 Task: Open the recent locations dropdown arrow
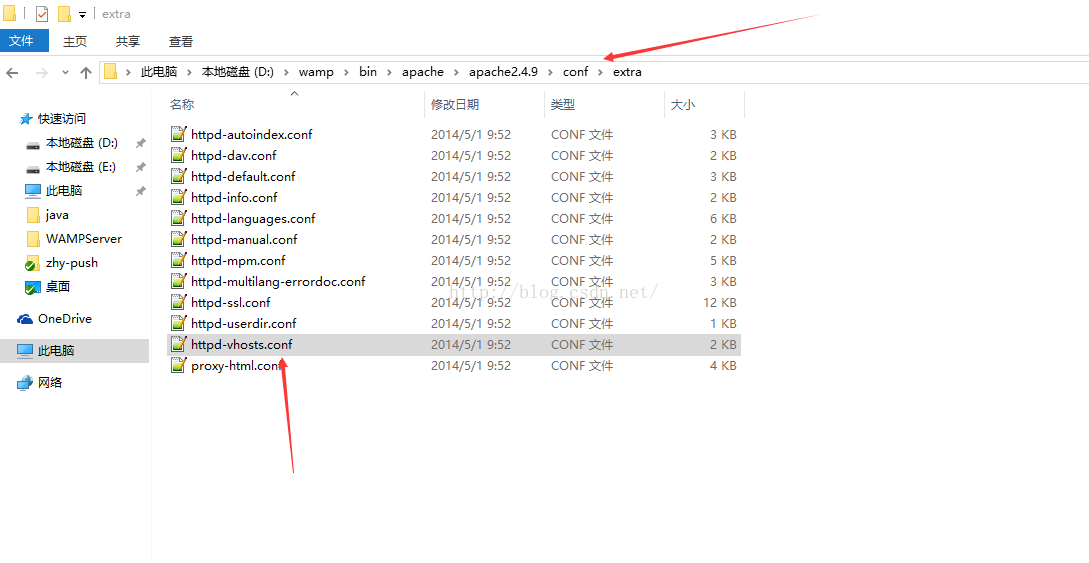coord(65,72)
